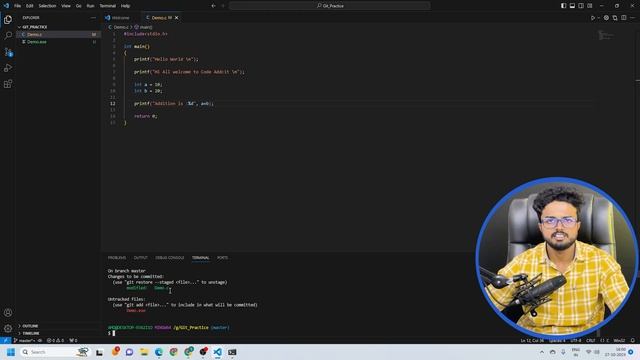Switch to the PORTS panel tab
The width and height of the screenshot is (640, 360).
point(222,258)
